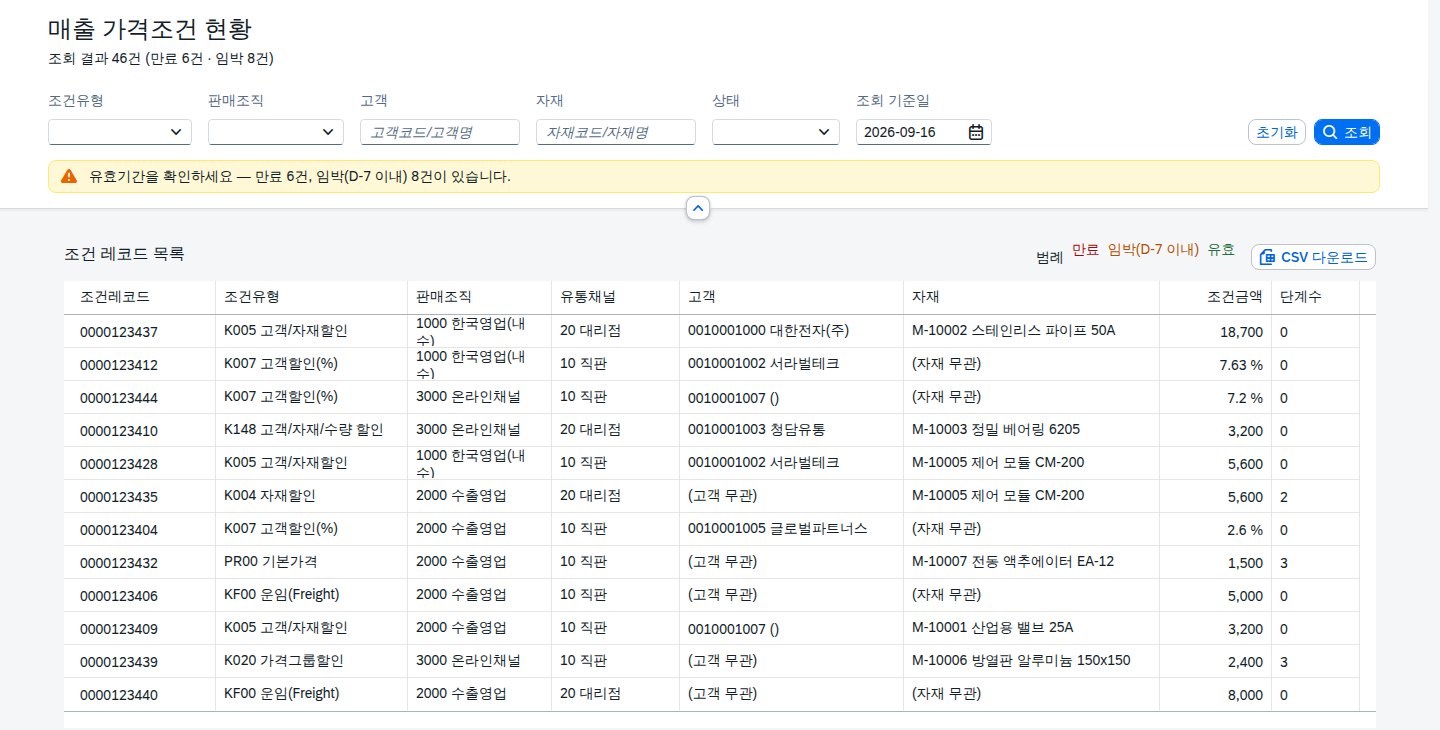Select record 0000123404
The image size is (1440, 730).
[119, 530]
